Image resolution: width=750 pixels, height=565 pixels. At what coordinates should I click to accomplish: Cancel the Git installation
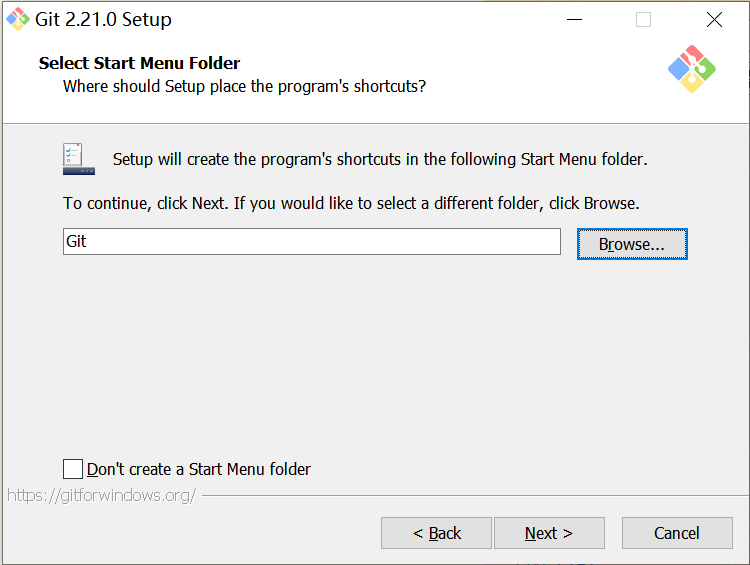[677, 533]
